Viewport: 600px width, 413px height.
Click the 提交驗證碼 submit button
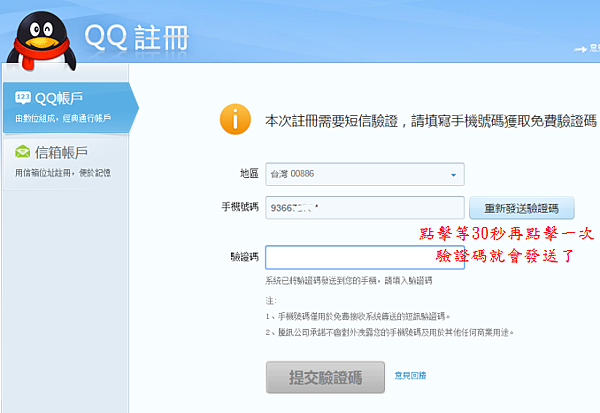coord(325,377)
